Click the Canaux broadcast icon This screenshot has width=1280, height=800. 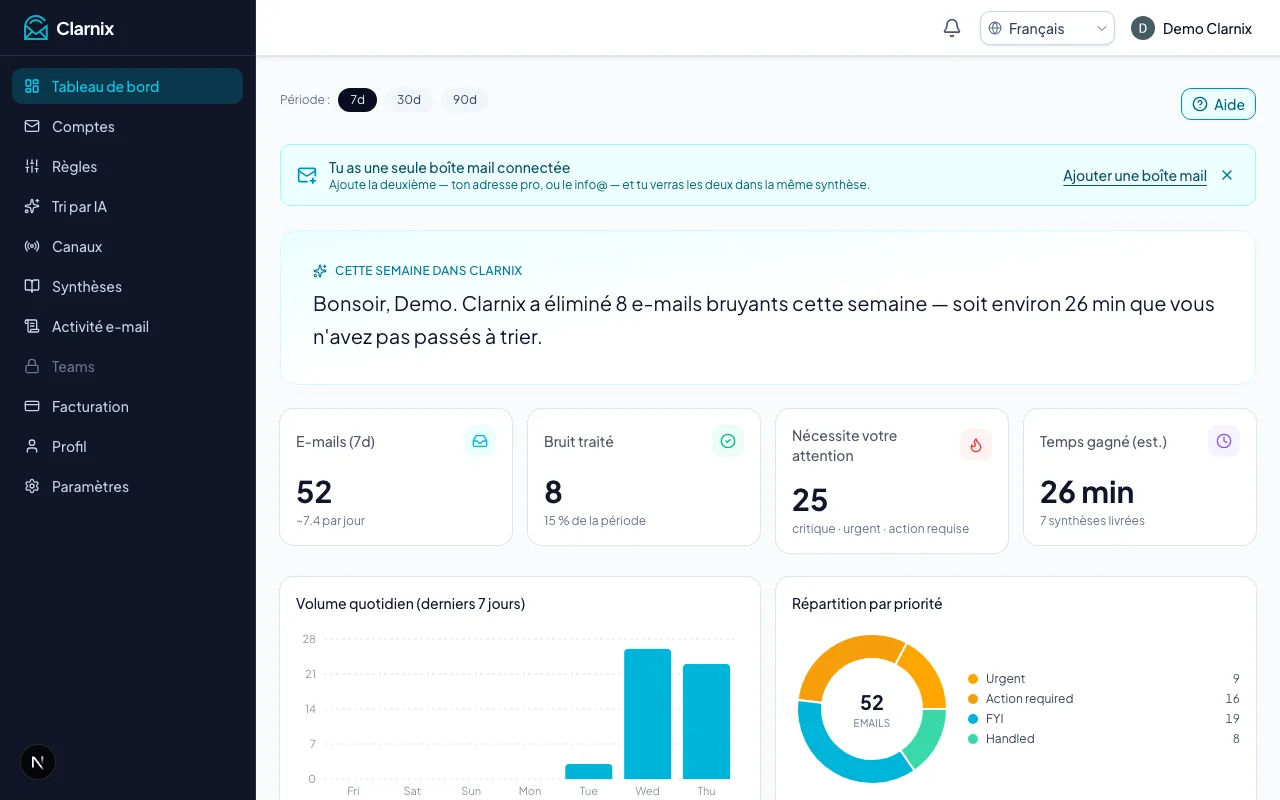pos(32,246)
